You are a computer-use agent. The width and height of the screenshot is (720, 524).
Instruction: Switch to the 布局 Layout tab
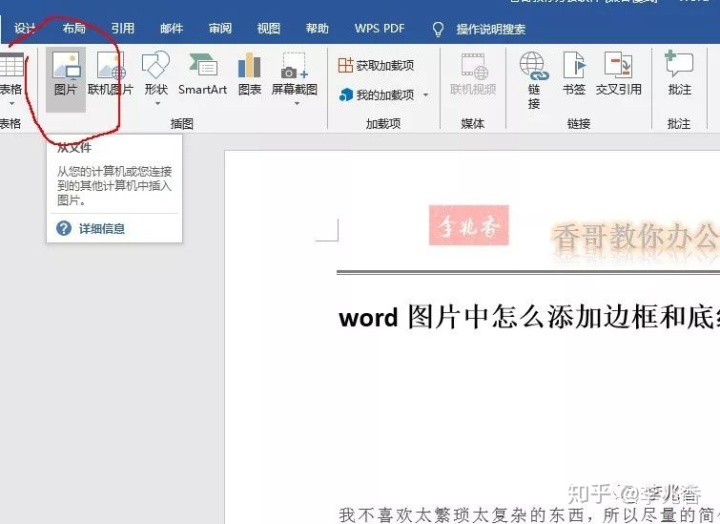coord(74,28)
